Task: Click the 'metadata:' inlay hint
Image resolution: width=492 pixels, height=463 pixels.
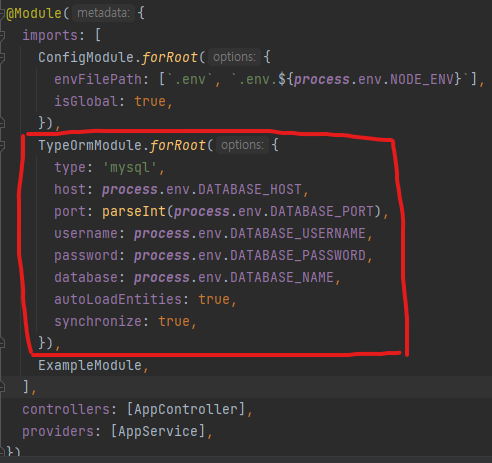Action: point(103,13)
